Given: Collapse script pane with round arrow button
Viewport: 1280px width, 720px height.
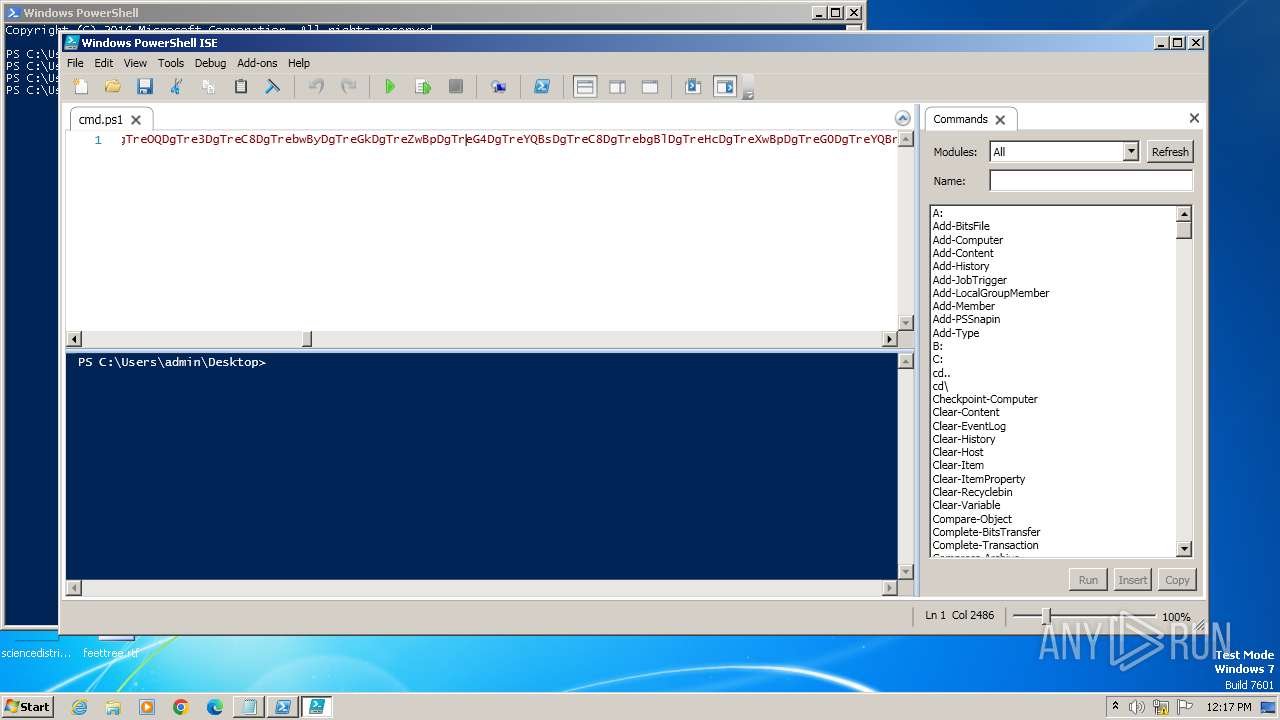Looking at the screenshot, I should [x=902, y=118].
